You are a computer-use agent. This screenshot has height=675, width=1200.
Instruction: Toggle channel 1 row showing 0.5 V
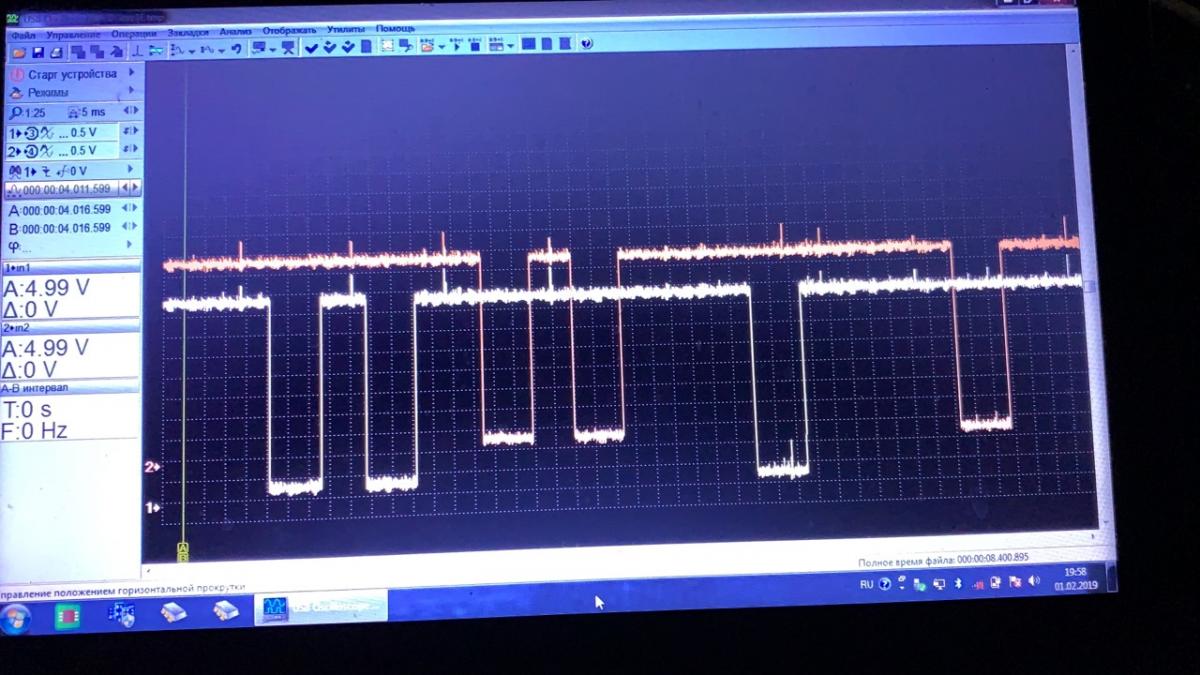[60, 132]
